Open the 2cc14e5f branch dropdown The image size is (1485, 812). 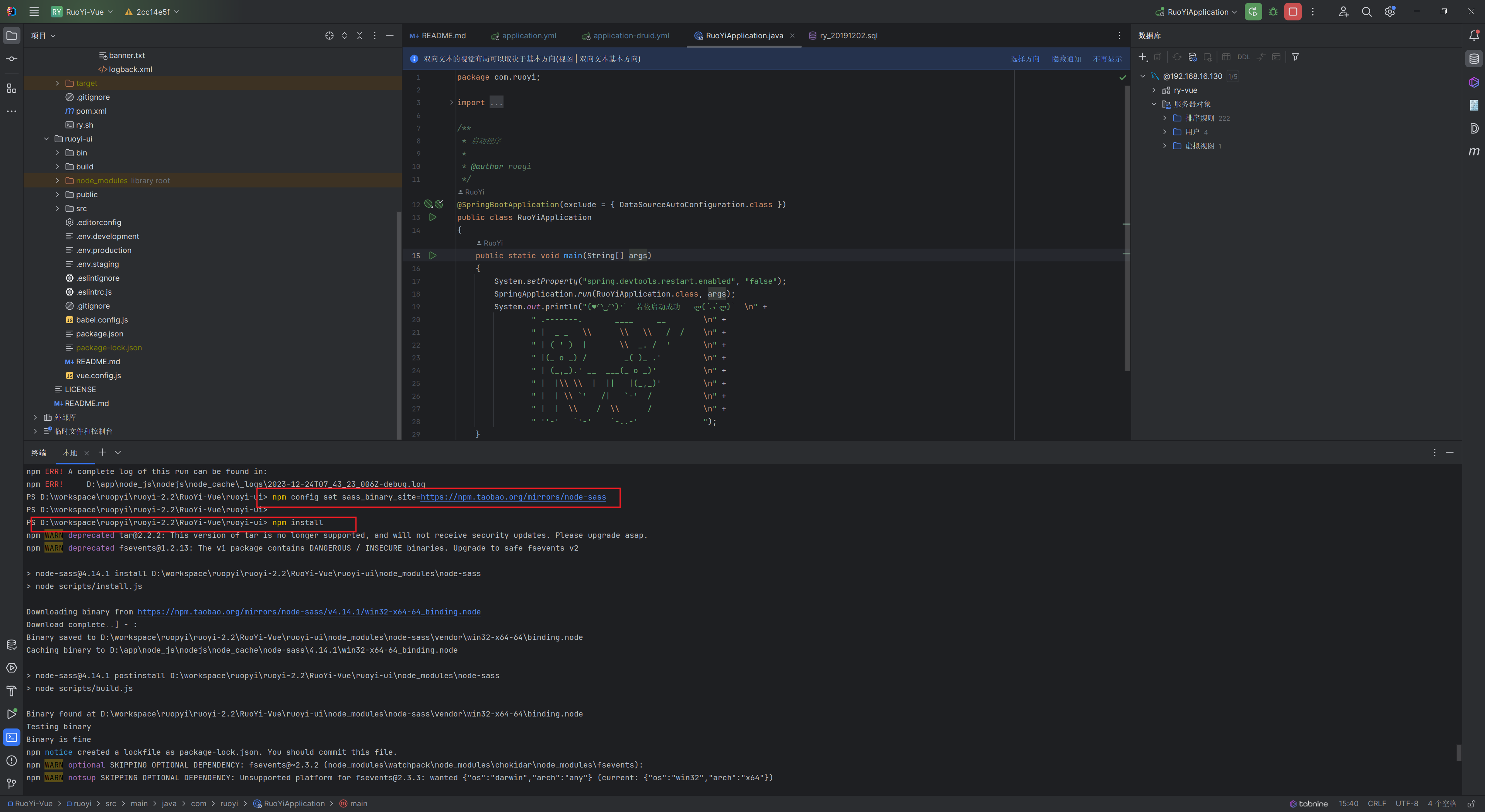click(152, 12)
